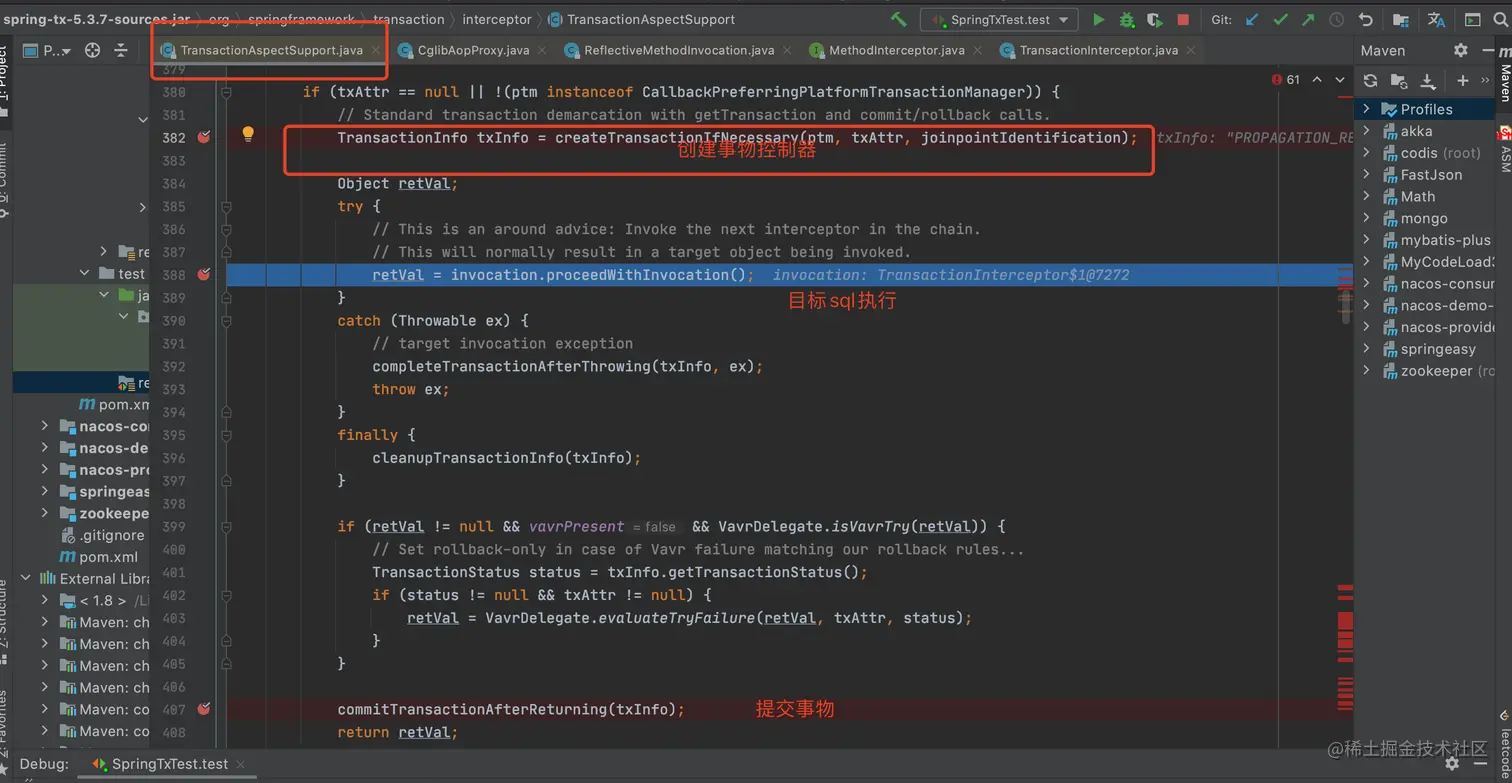Open the Commit tool window stripe button
This screenshot has width=1512, height=783.
4,180
